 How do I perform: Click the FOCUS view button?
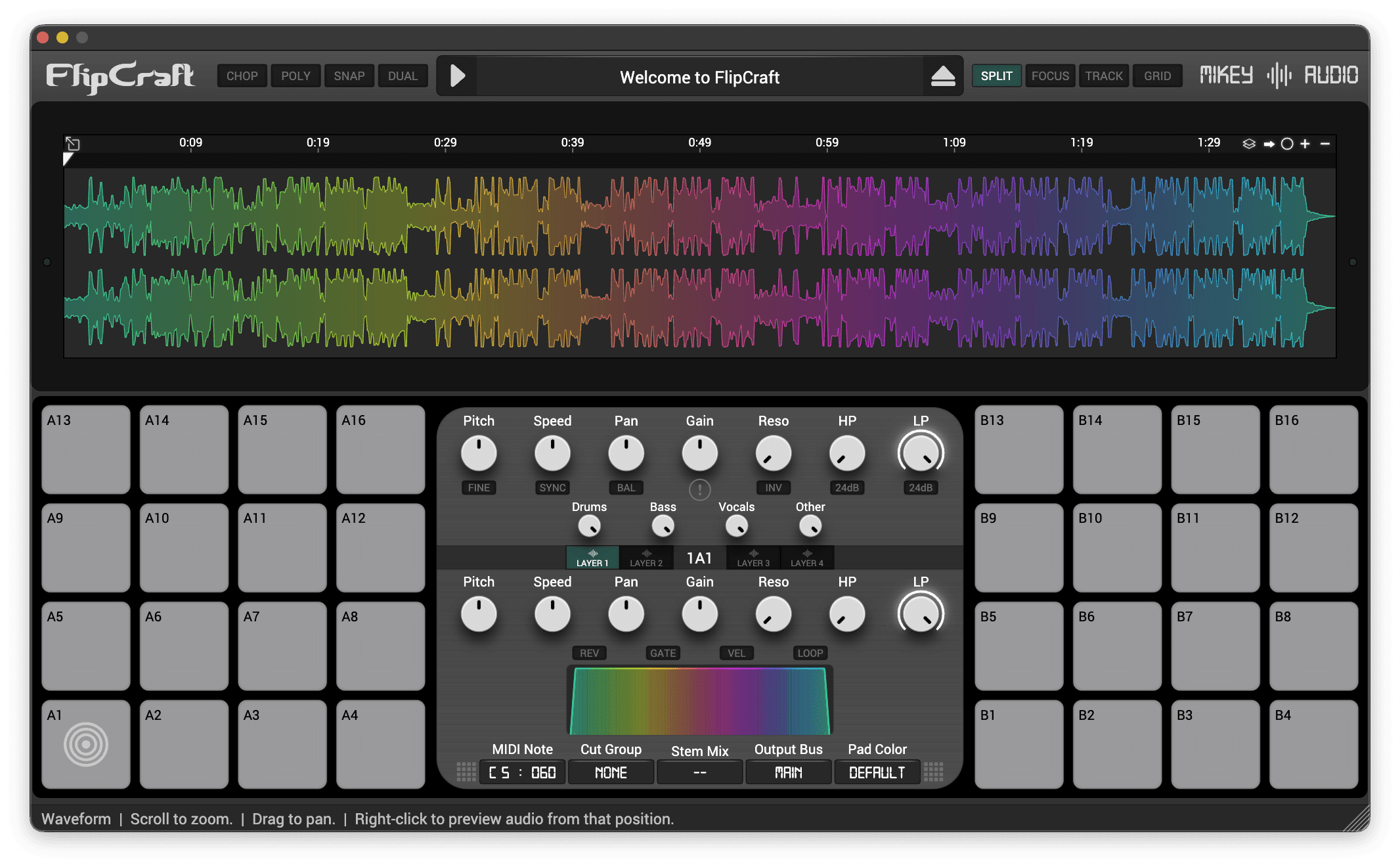tap(1050, 76)
